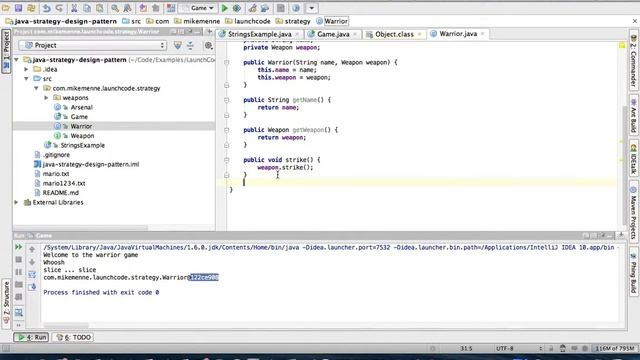This screenshot has height=360, width=640.
Task: Click the Redo toolbar icon
Action: coord(59,8)
